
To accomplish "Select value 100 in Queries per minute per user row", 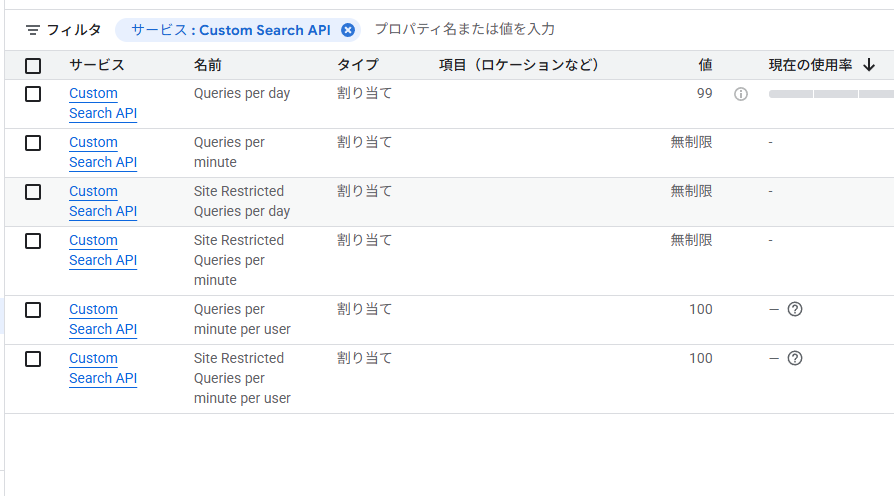I will [x=701, y=309].
